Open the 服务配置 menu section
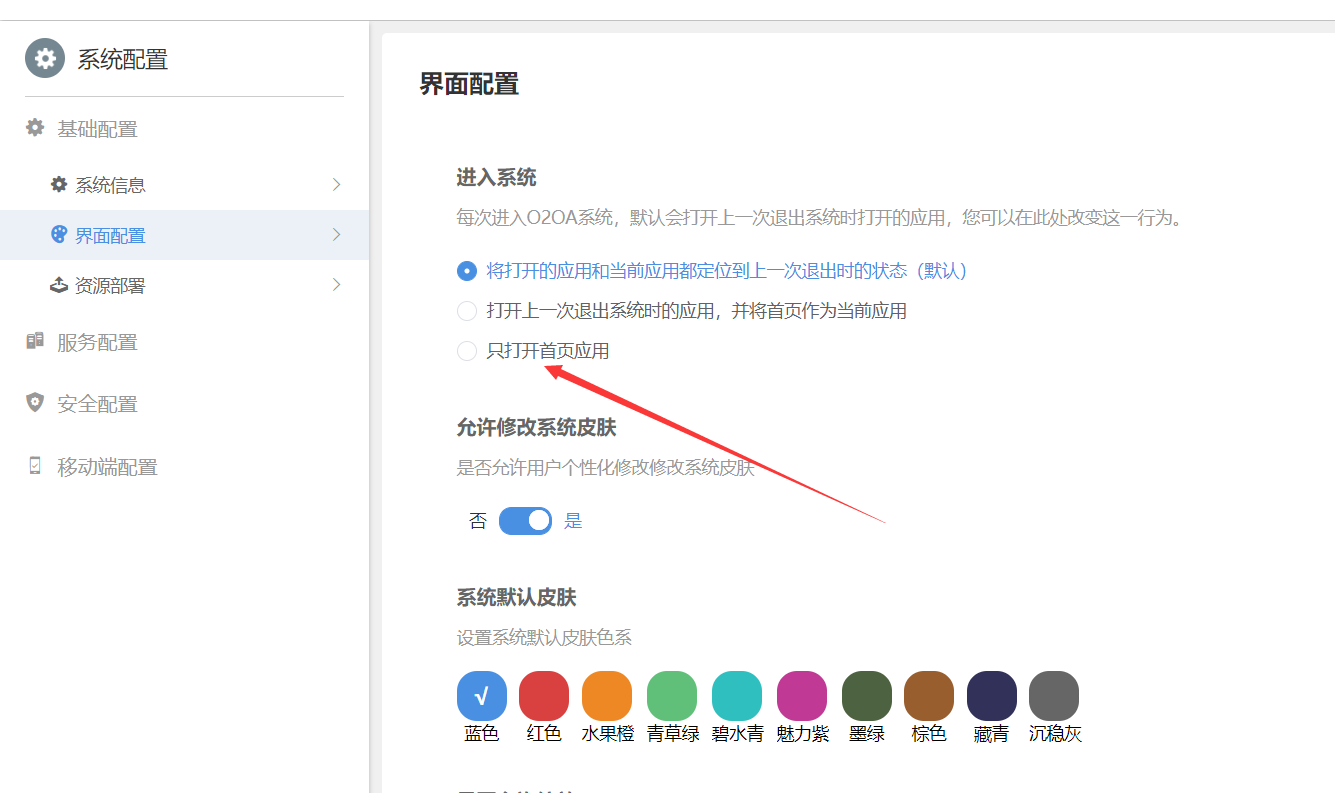 coord(97,342)
